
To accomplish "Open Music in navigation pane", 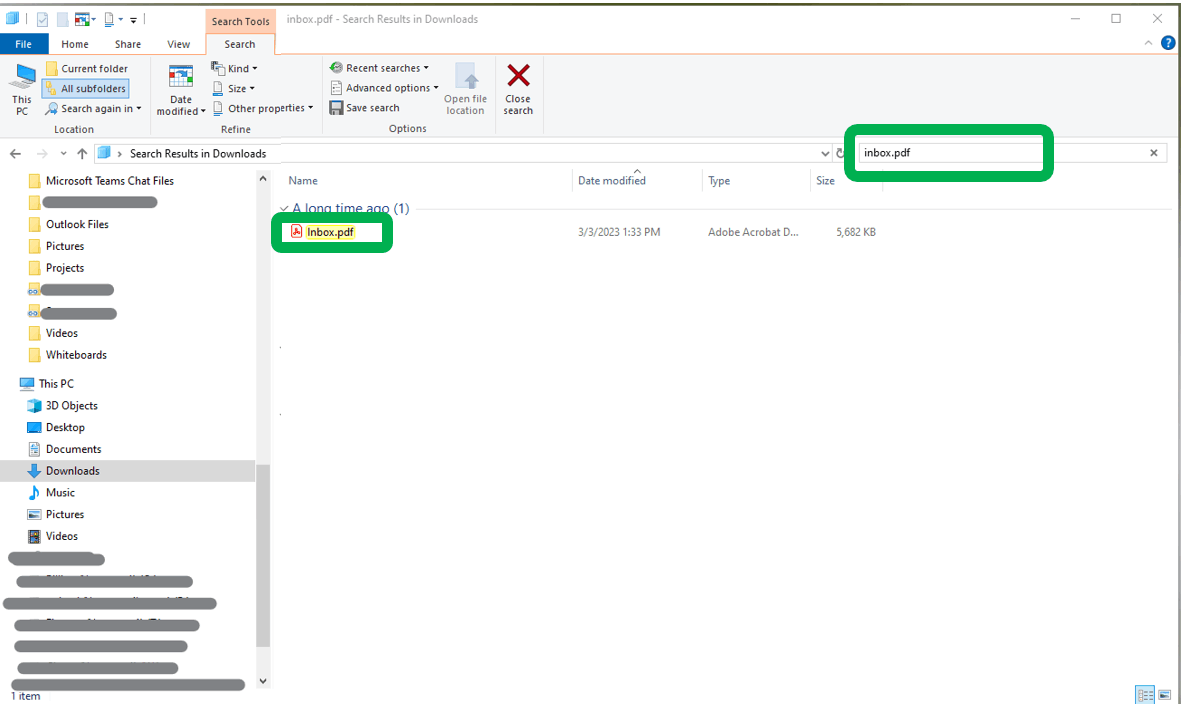I will [x=61, y=493].
